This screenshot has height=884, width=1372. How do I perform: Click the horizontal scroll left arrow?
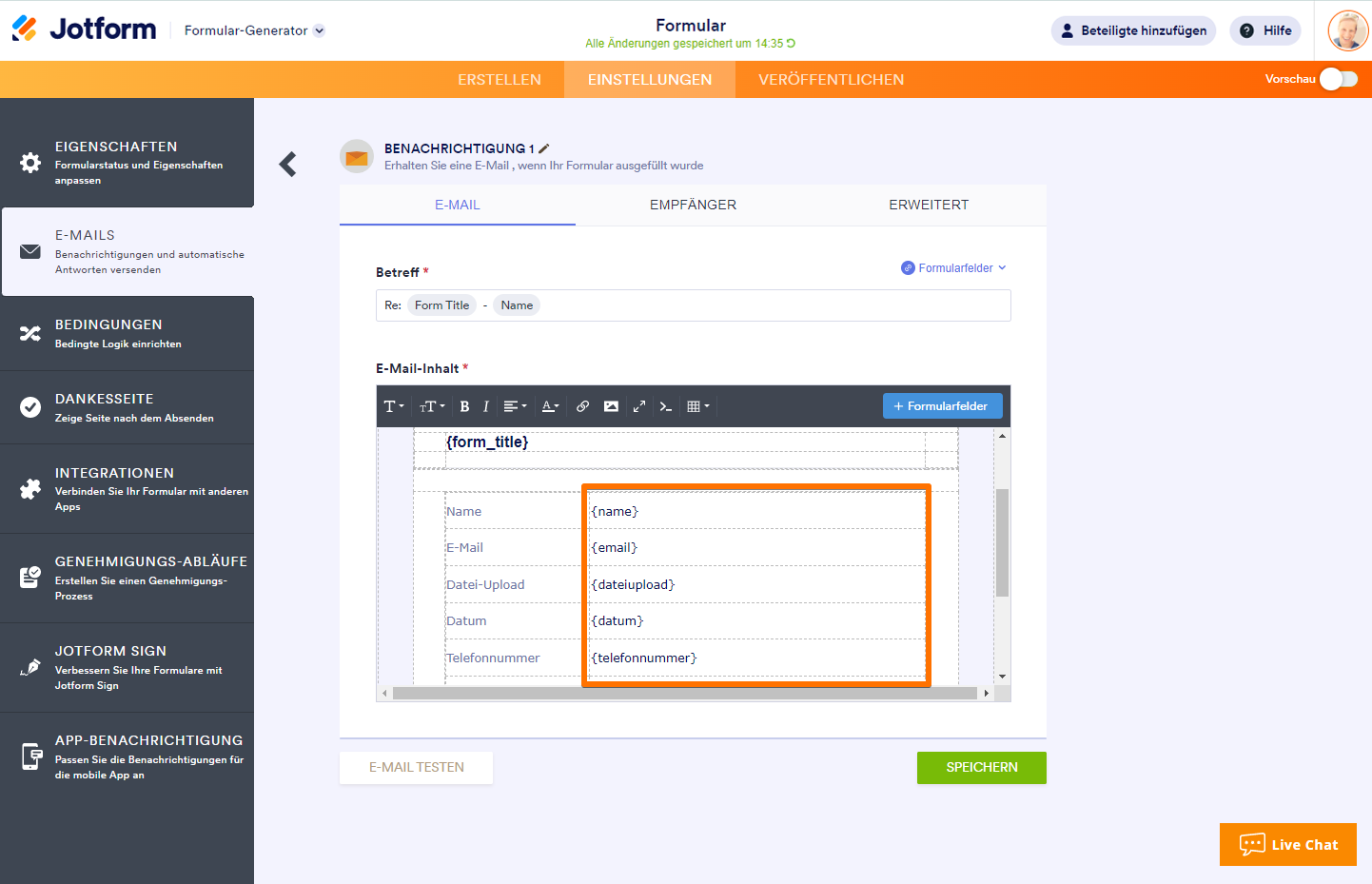(384, 694)
